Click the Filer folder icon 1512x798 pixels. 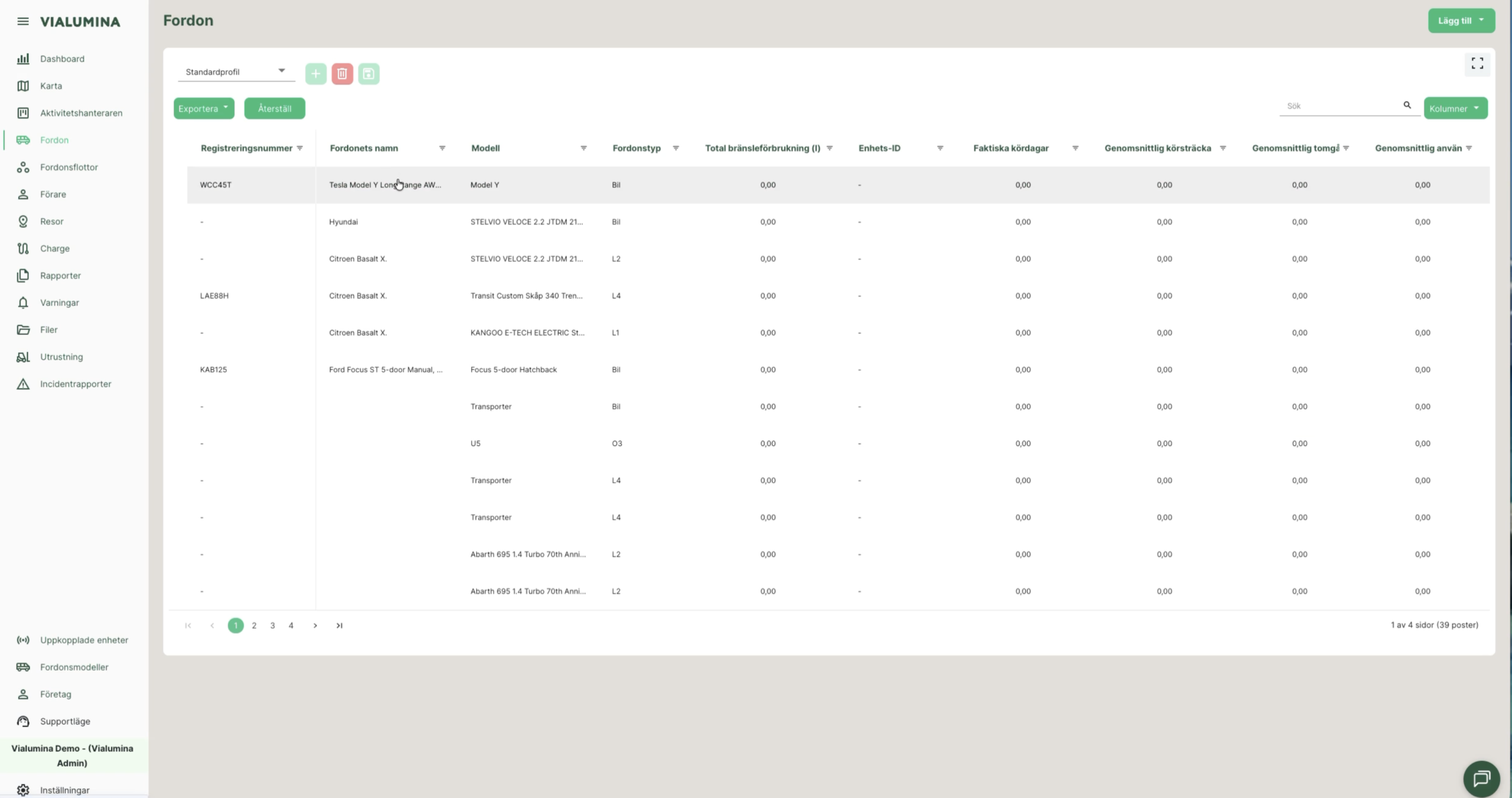click(x=23, y=330)
